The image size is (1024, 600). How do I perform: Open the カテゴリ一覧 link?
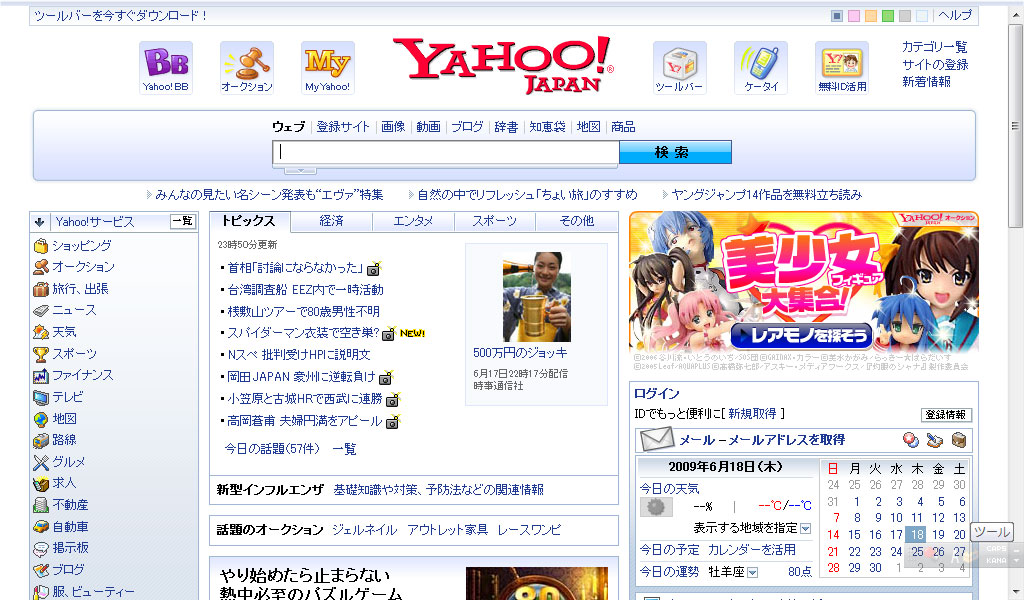pyautogui.click(x=935, y=47)
